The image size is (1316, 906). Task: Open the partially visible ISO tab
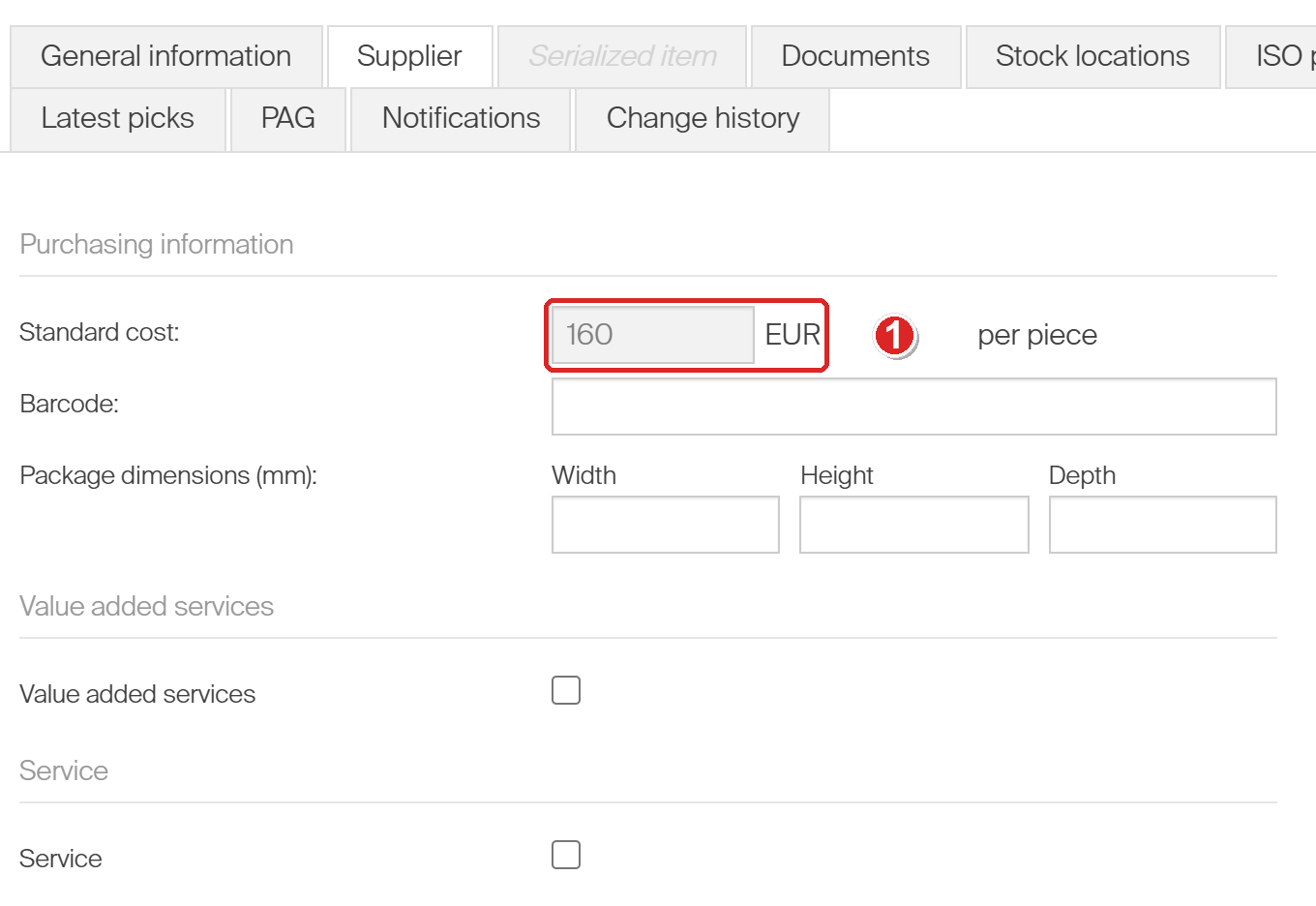[1271, 56]
